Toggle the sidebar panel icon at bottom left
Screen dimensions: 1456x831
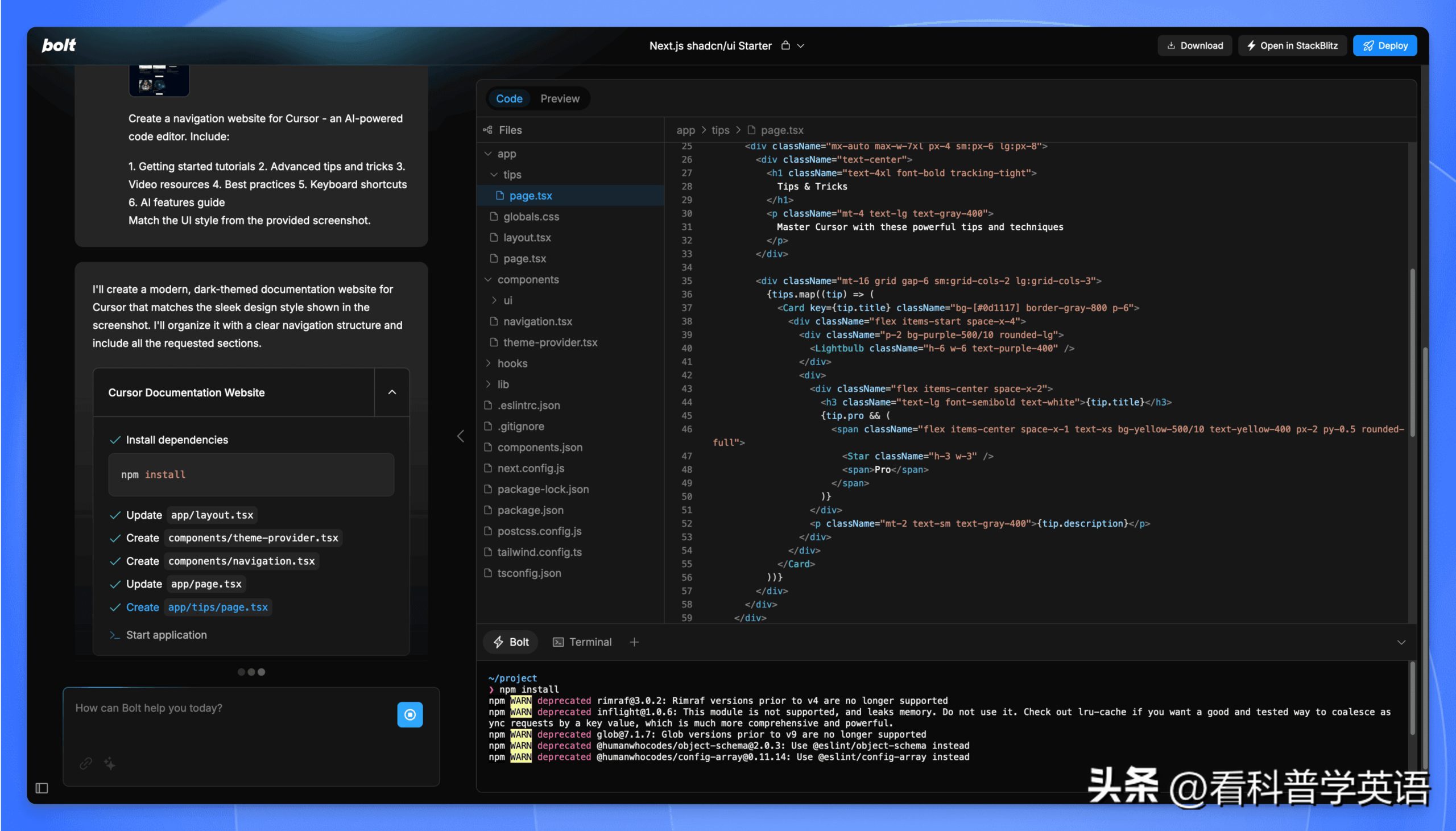click(x=42, y=788)
